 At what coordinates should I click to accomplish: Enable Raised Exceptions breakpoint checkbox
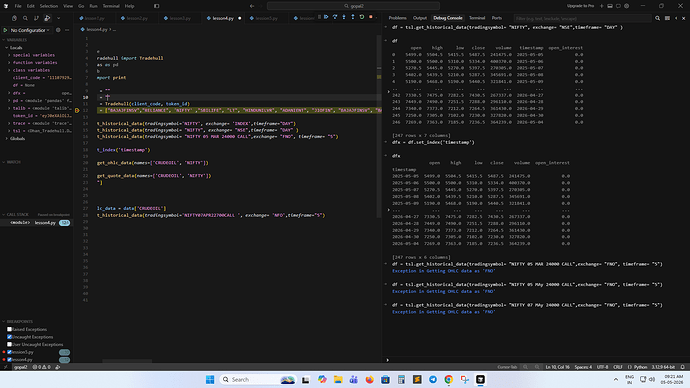click(x=9, y=329)
